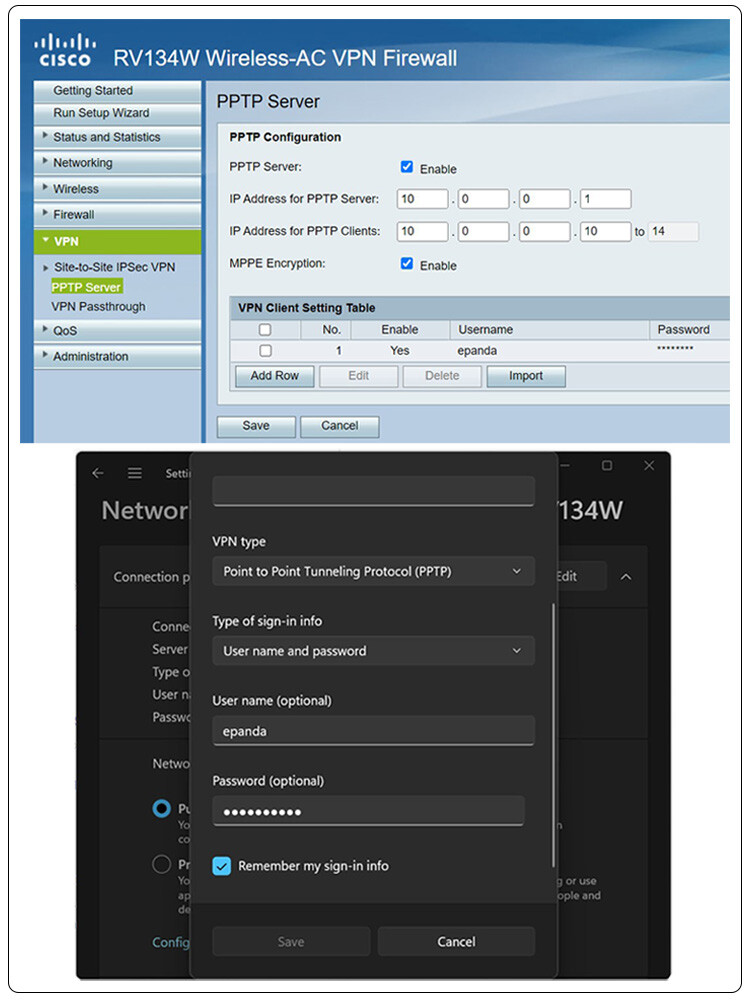Image resolution: width=750 pixels, height=1000 pixels.
Task: Select PPTP Server in sidebar
Action: [86, 287]
